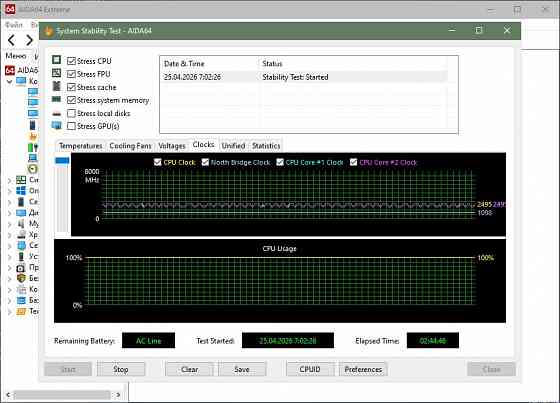Image resolution: width=560 pixels, height=403 pixels.
Task: Go forward with the right arrow in AIDA64
Action: [30, 40]
